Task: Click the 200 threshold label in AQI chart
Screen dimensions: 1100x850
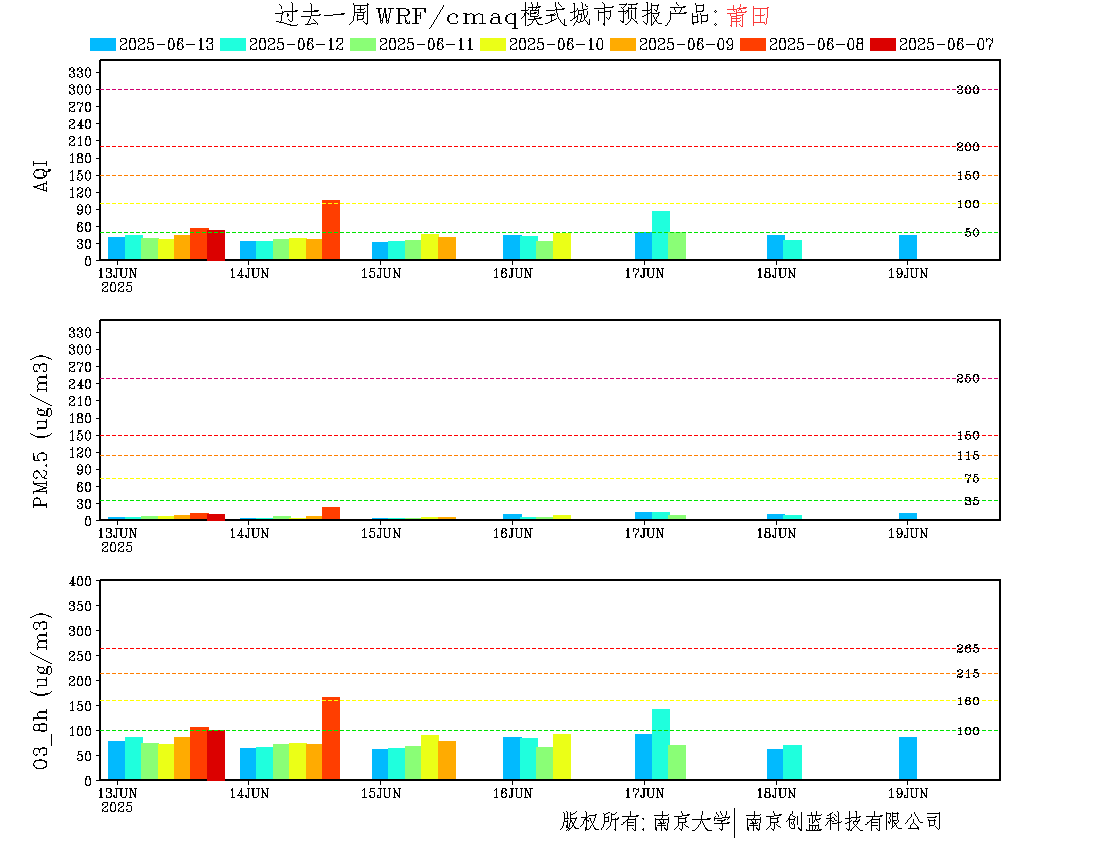Action: point(968,147)
